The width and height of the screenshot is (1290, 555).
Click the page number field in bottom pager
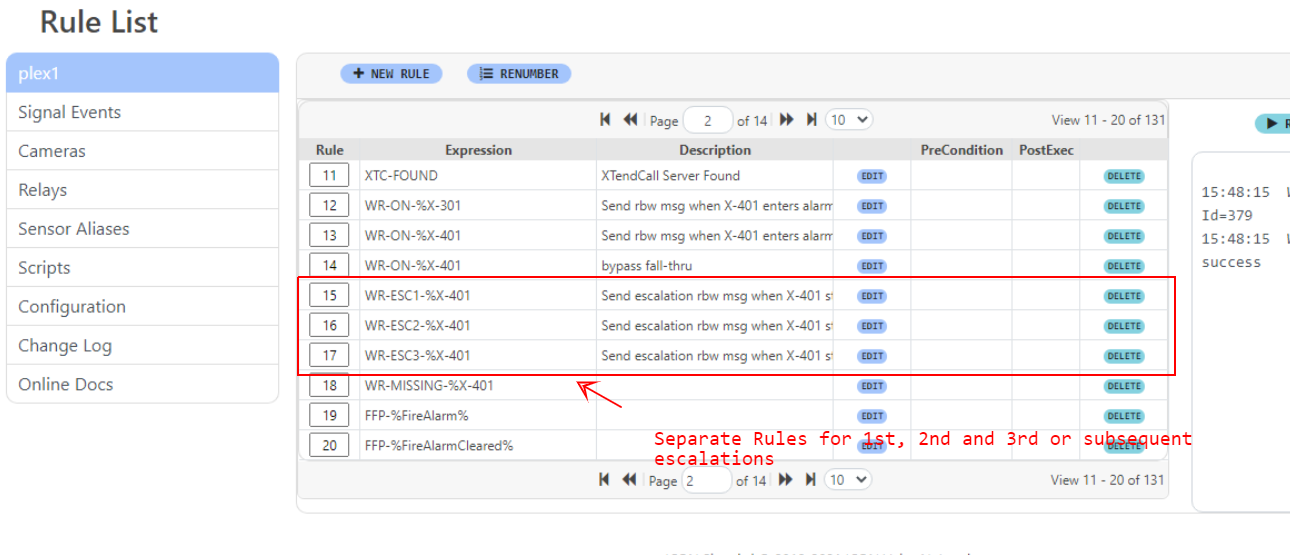pyautogui.click(x=707, y=481)
